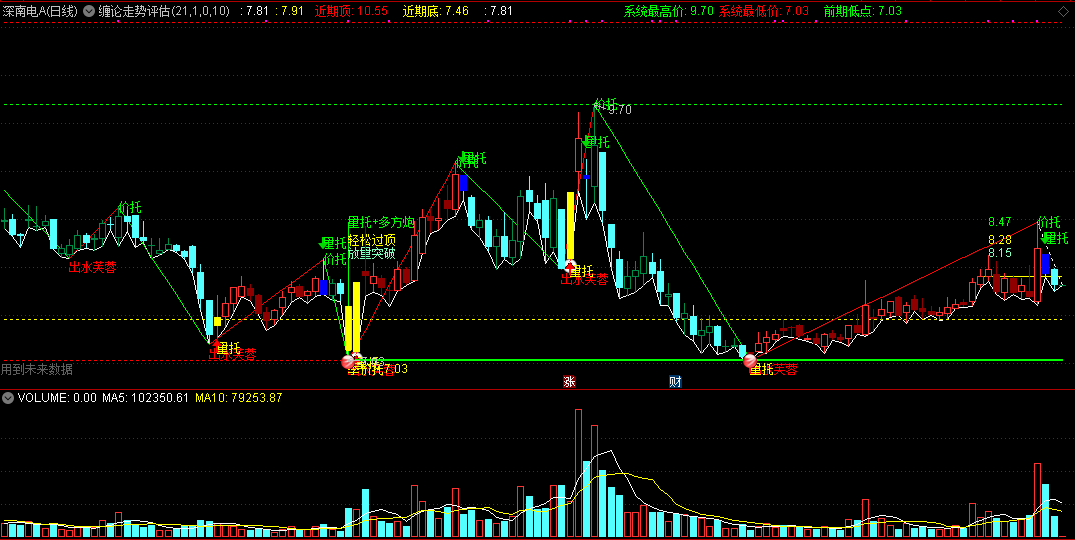Click the 9.70 peak price label

(620, 110)
